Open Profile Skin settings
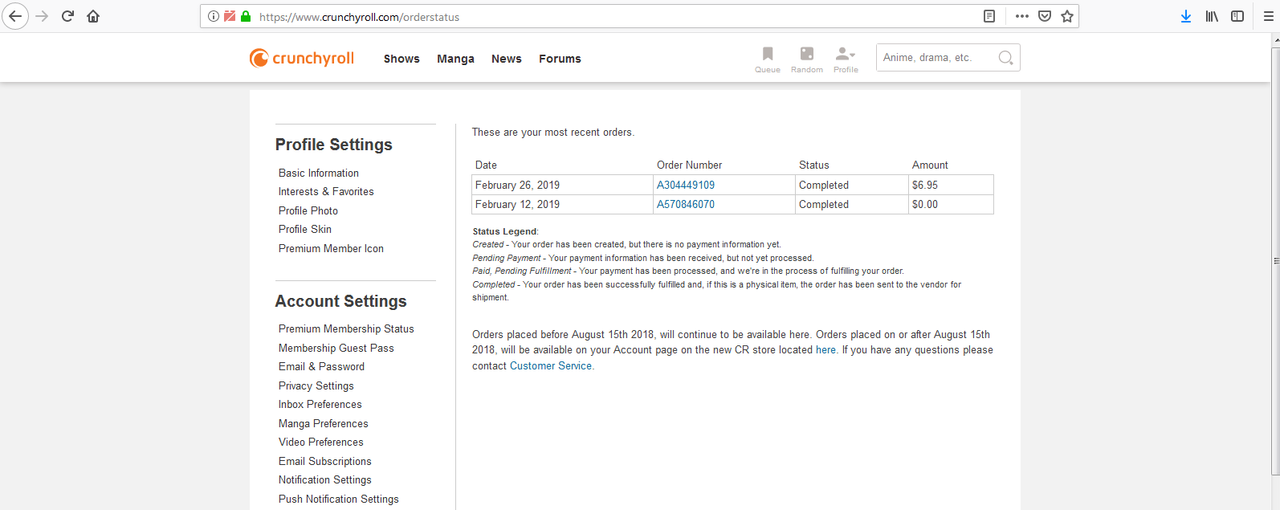This screenshot has height=510, width=1280. coord(305,229)
